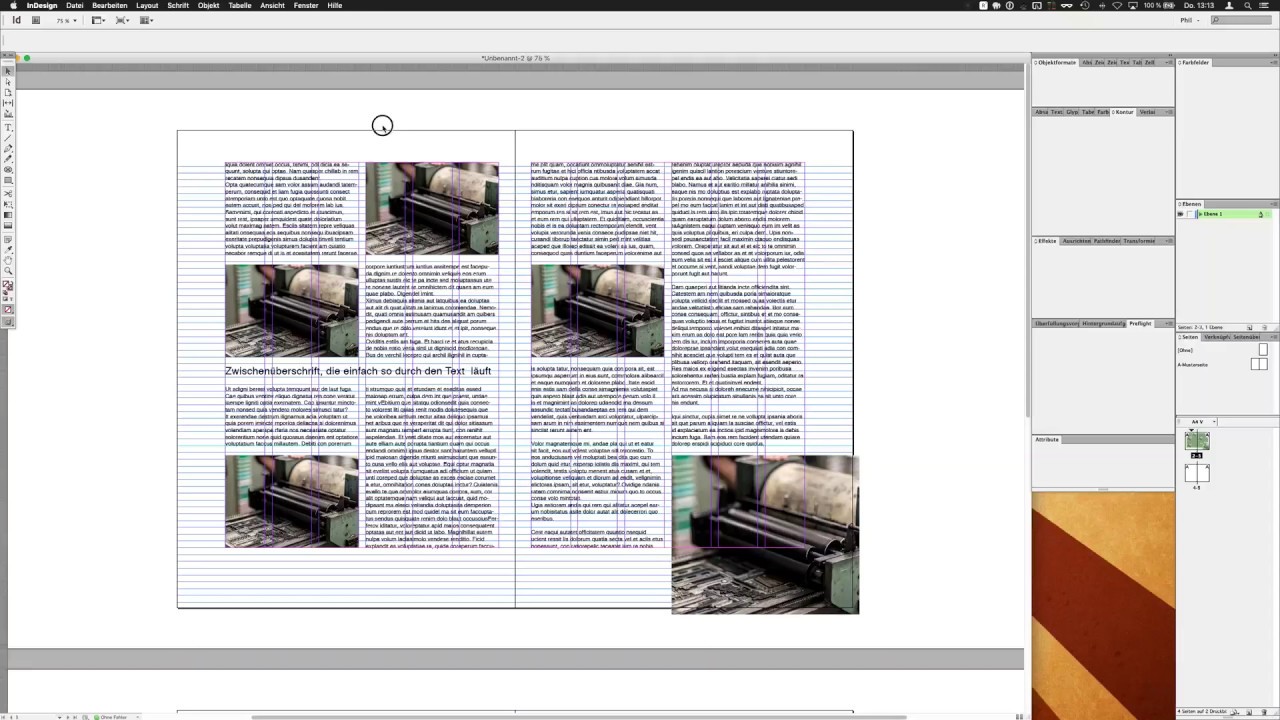Open the Fenster menu

[x=306, y=5]
